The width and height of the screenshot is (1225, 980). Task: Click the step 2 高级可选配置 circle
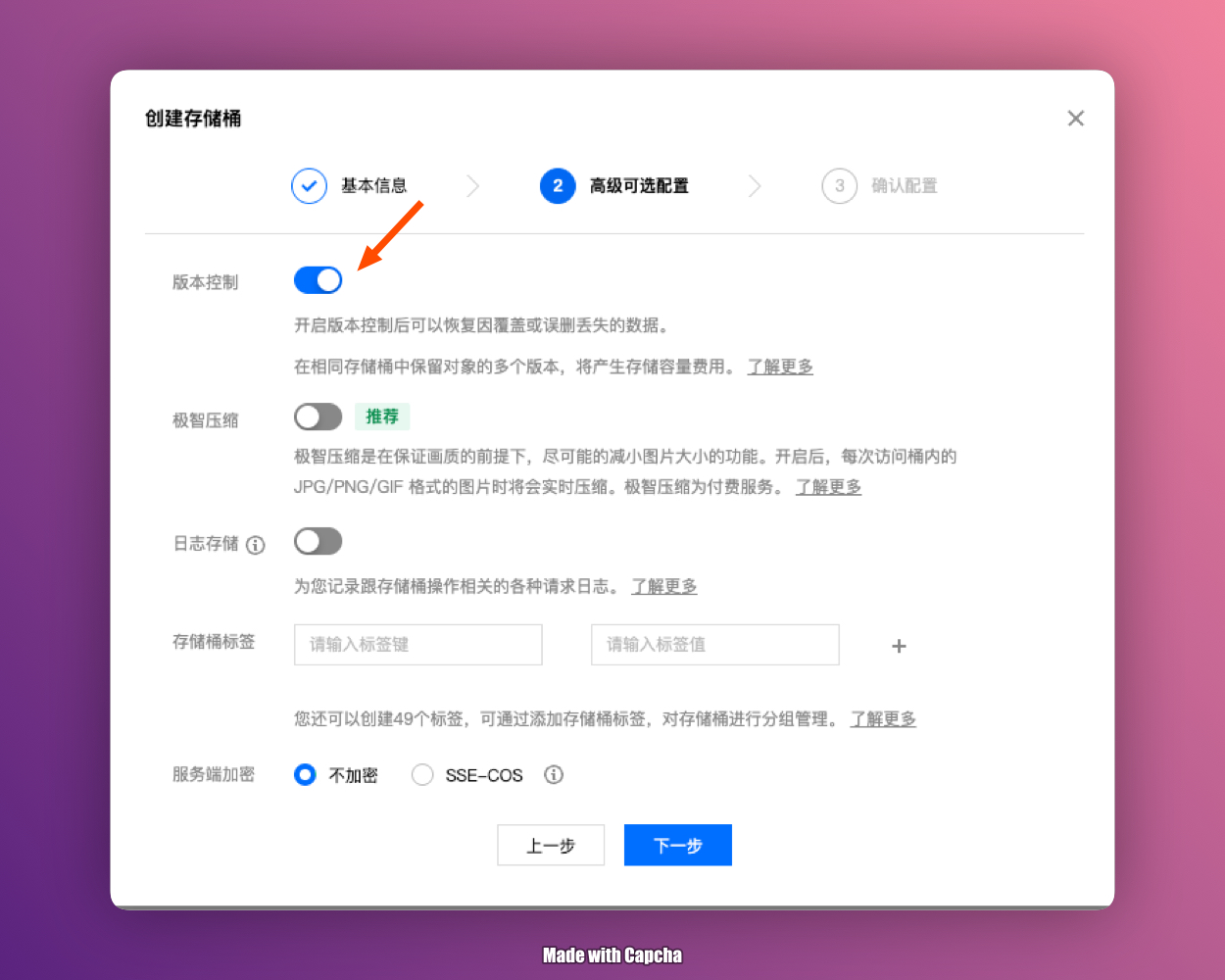click(558, 185)
